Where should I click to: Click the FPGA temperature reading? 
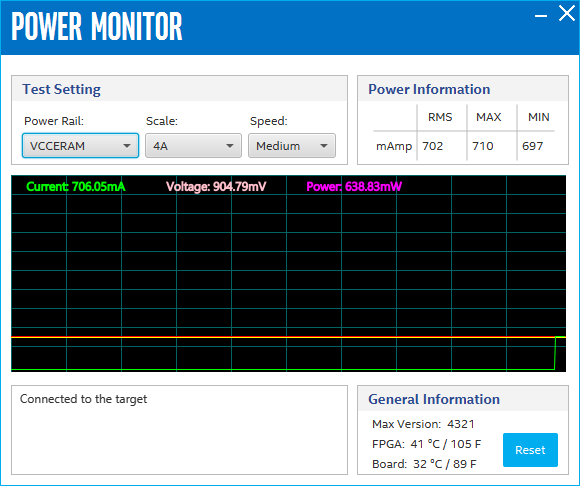[426, 443]
